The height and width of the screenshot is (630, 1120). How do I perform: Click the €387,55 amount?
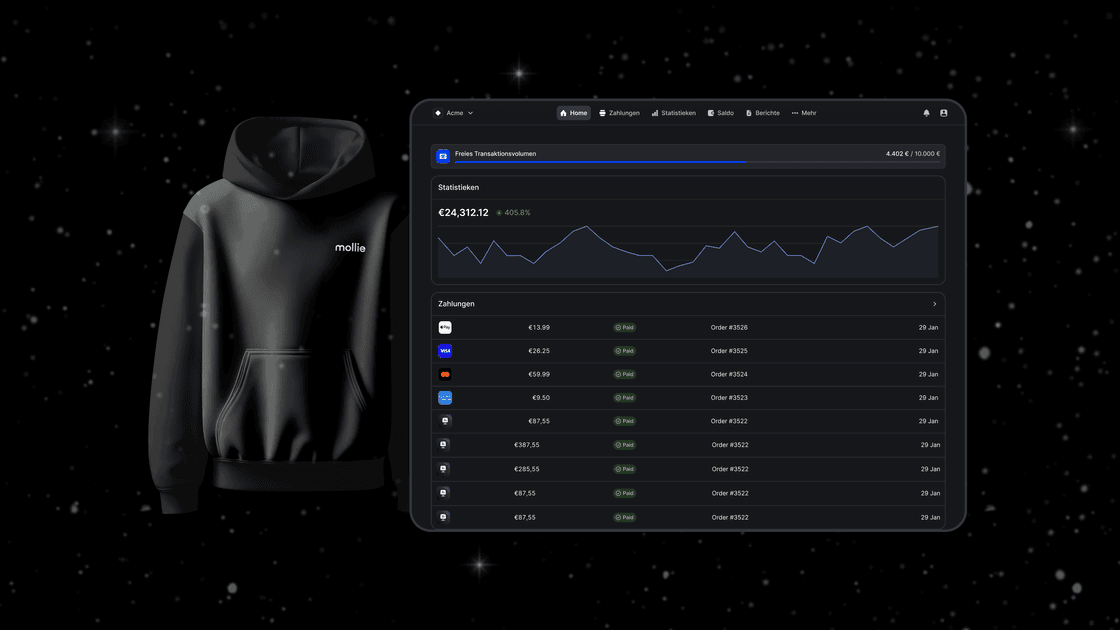click(x=526, y=445)
